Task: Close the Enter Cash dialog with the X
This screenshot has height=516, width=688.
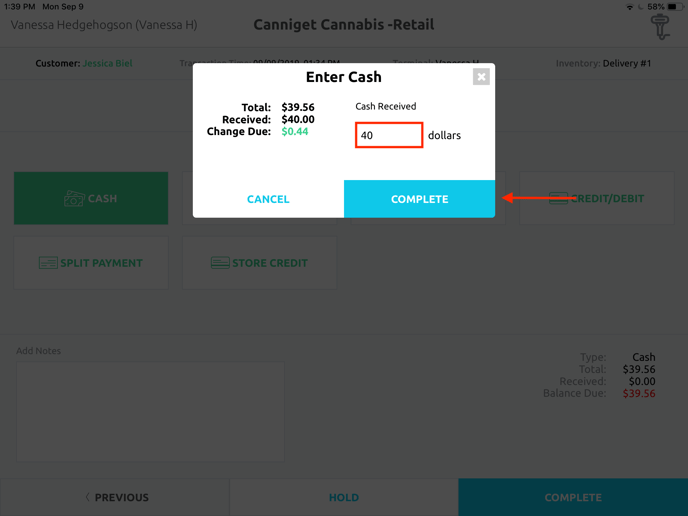Action: point(481,77)
